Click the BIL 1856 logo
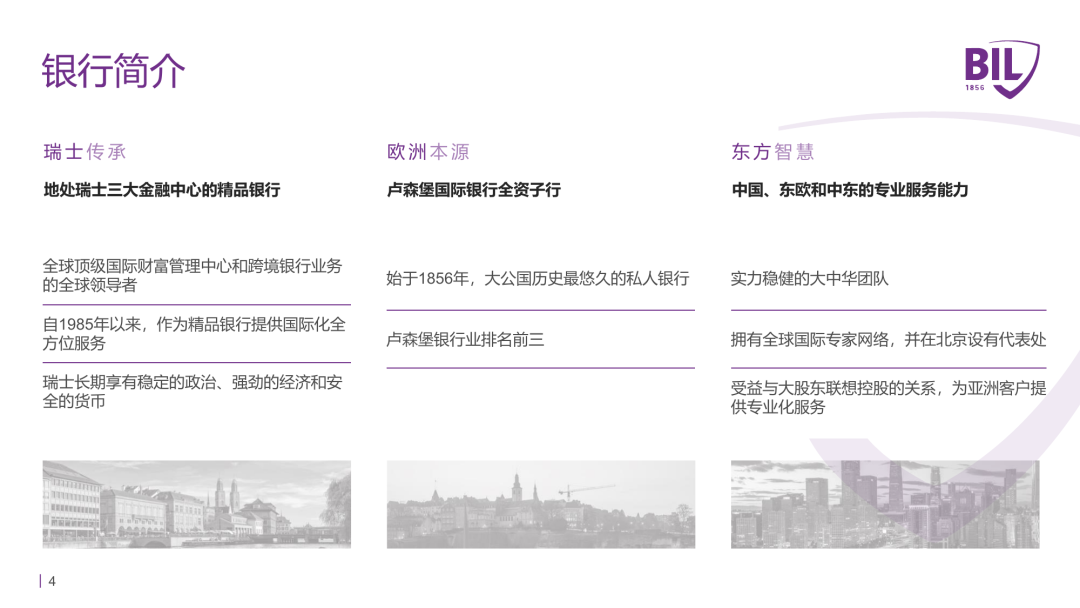The height and width of the screenshot is (608, 1080). [1000, 68]
